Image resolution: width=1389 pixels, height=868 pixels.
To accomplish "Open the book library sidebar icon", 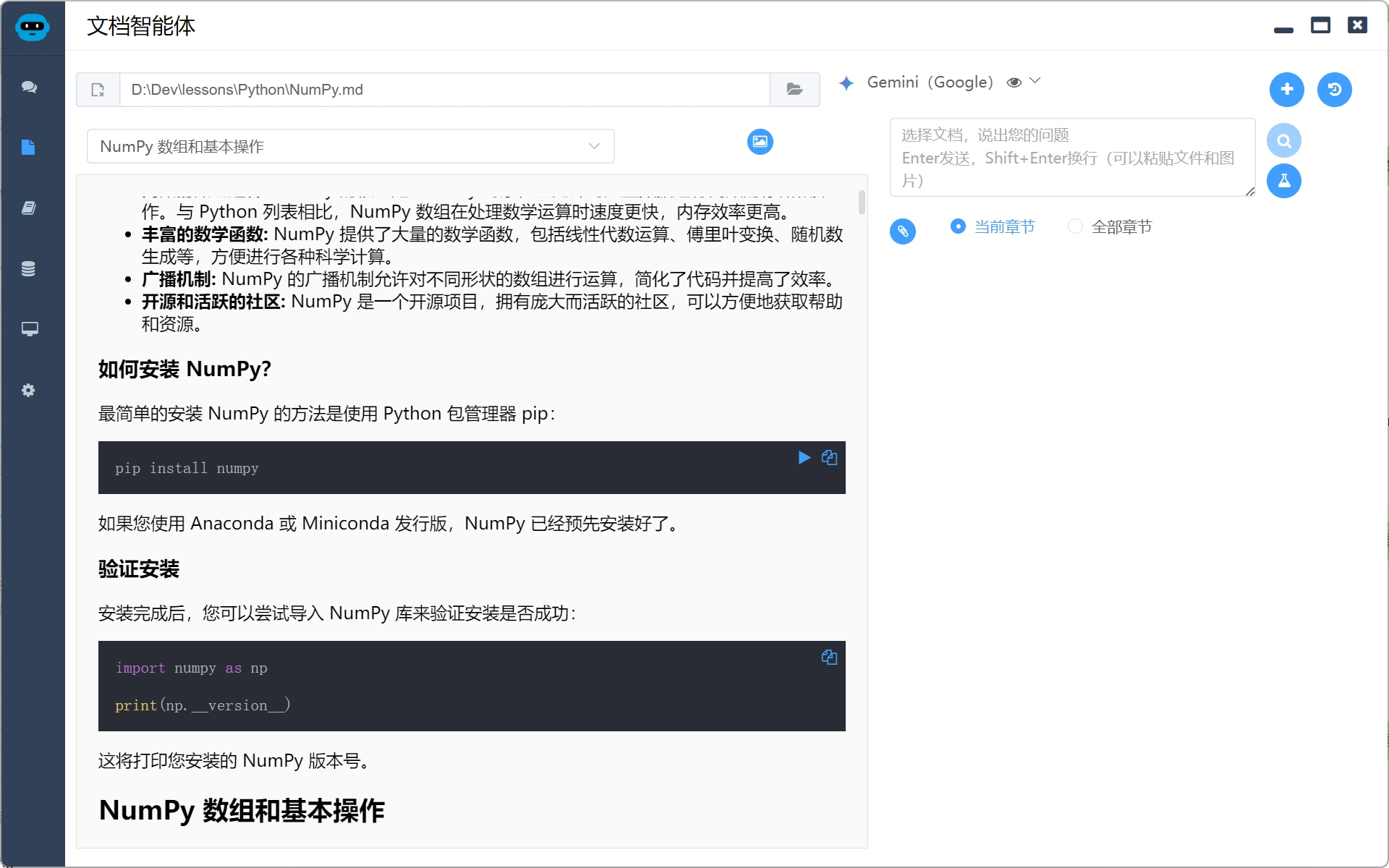I will 29,208.
